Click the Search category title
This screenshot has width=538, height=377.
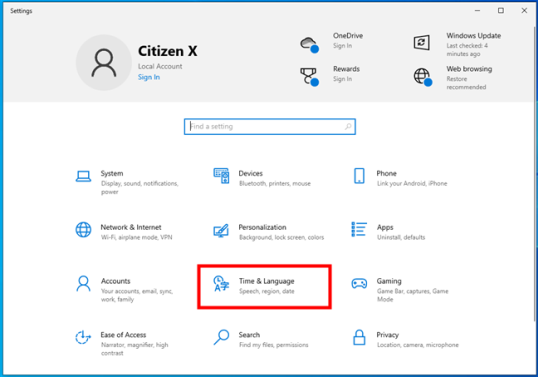(249, 335)
